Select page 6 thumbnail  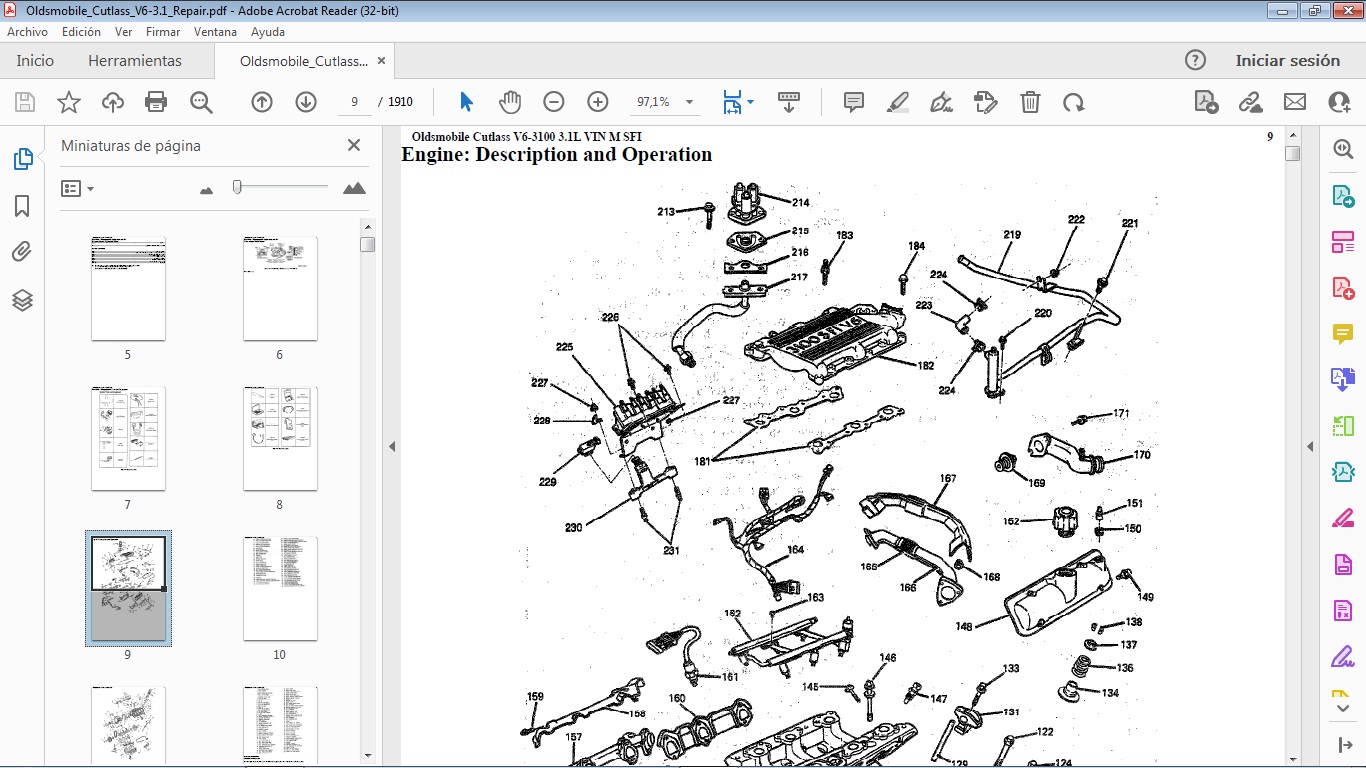point(280,288)
